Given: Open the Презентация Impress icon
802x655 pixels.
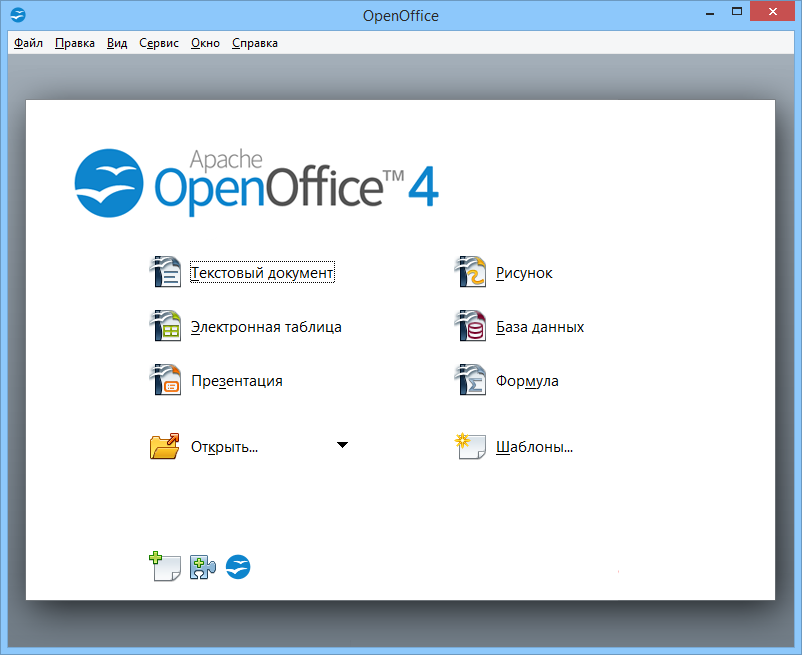Looking at the screenshot, I should 166,381.
